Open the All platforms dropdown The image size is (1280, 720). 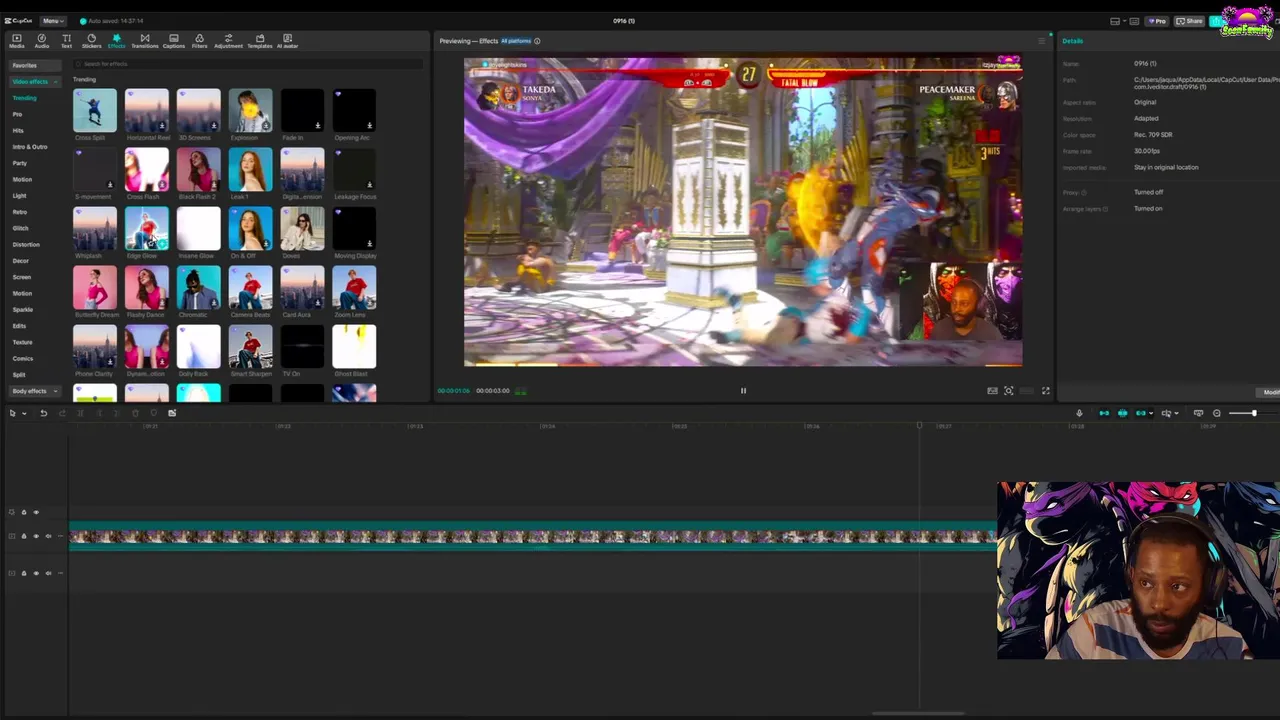(x=516, y=41)
